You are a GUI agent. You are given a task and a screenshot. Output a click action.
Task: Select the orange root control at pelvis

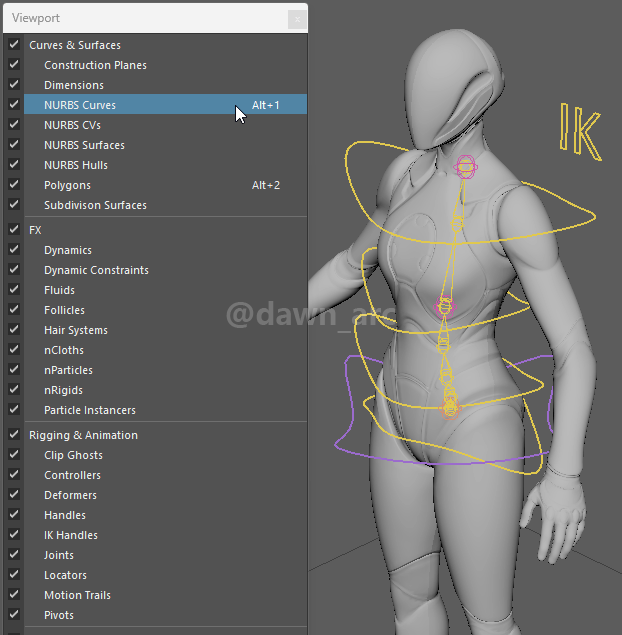[x=450, y=409]
